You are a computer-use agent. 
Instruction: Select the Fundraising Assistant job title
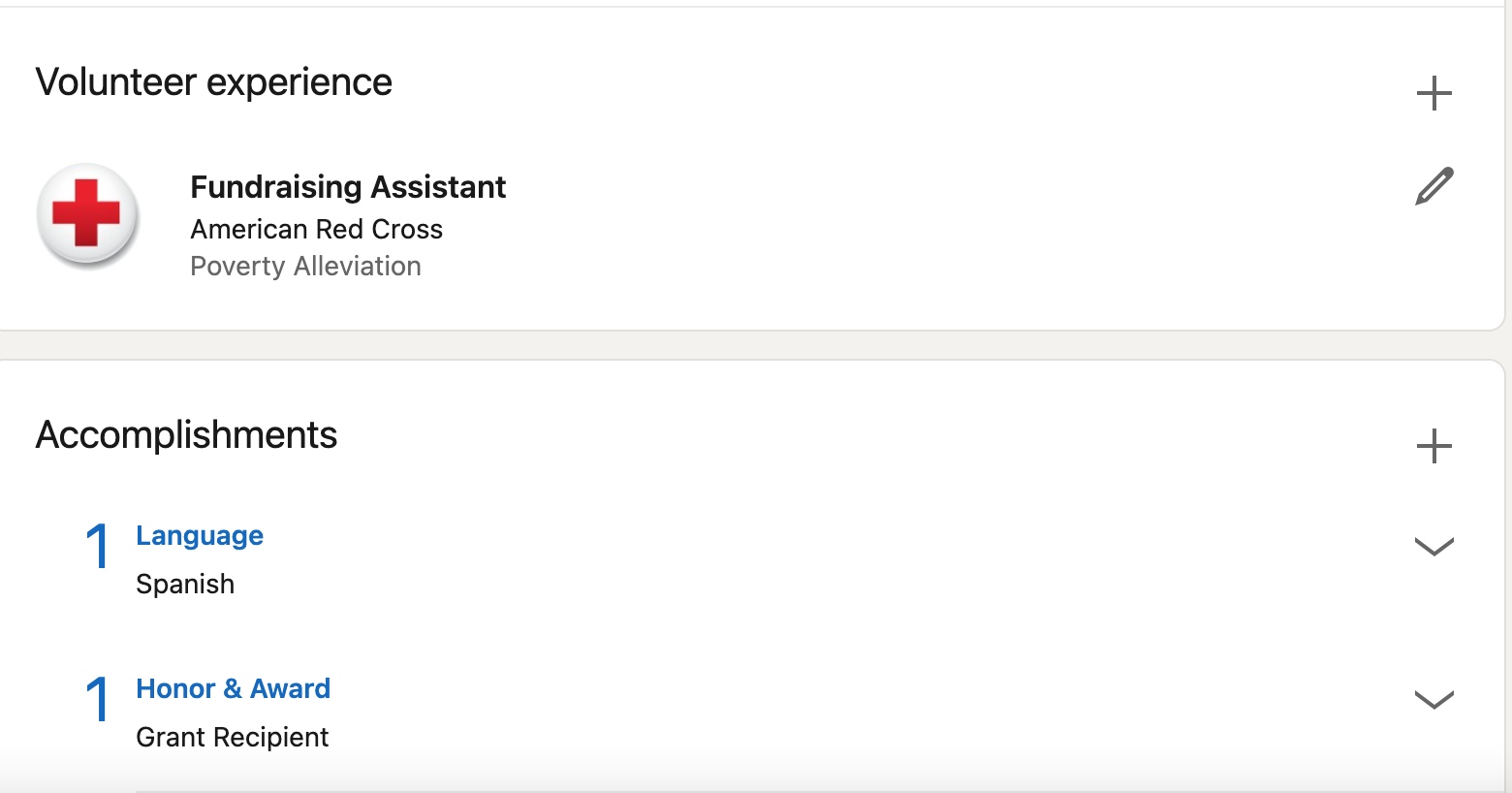pyautogui.click(x=348, y=186)
